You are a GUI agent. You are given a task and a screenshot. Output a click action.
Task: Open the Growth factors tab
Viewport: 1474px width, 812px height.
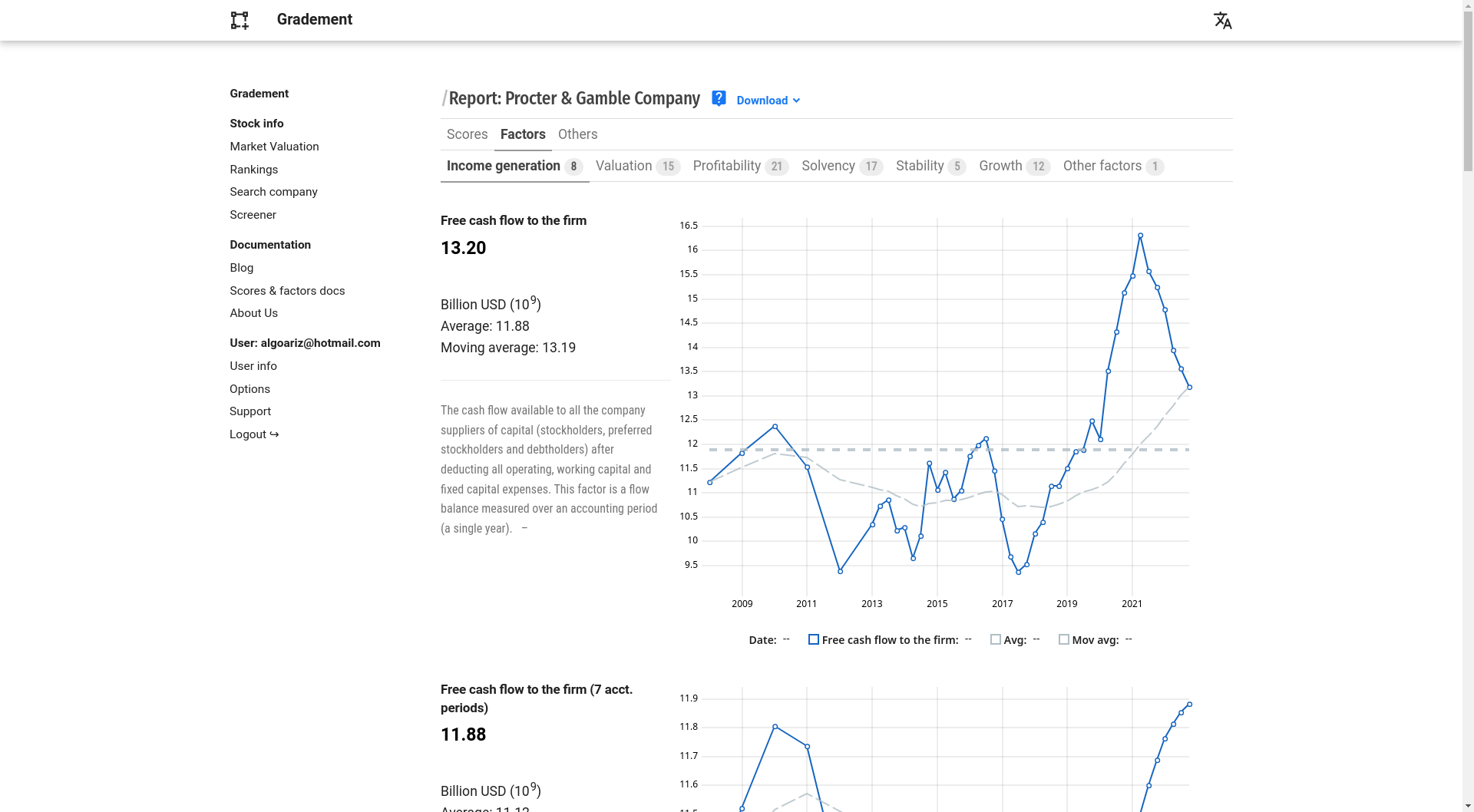pos(1015,167)
